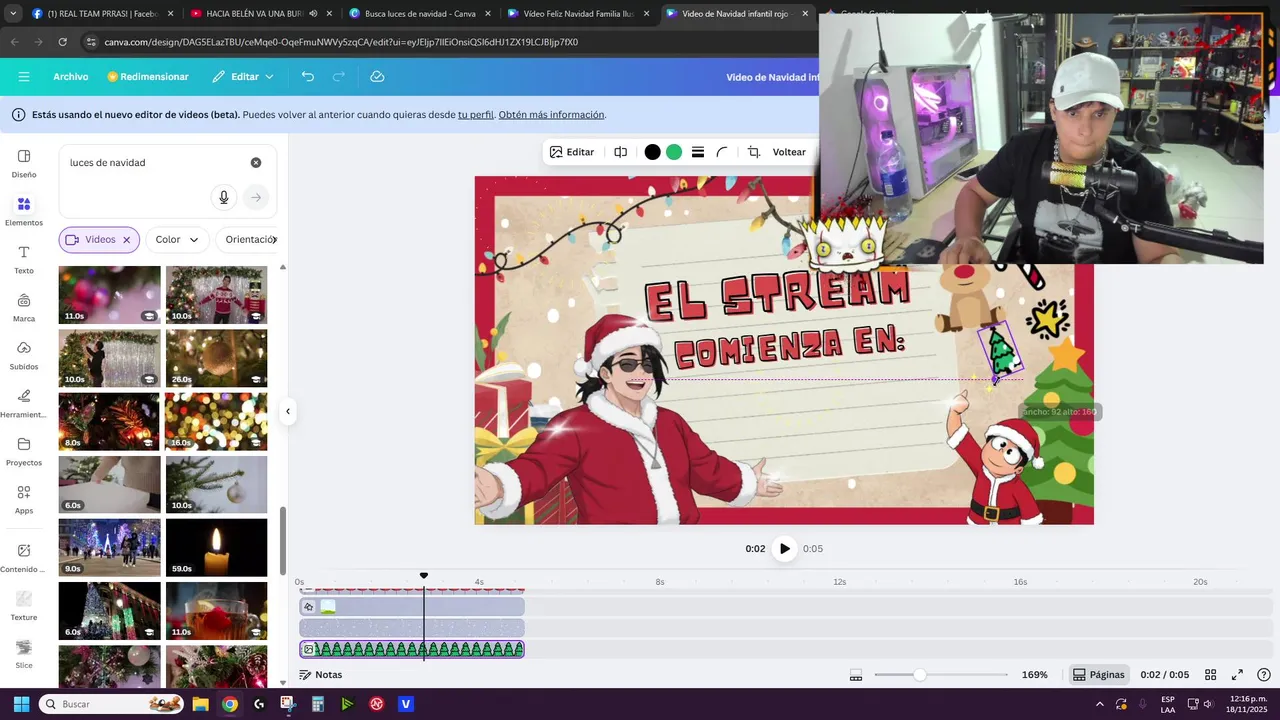Open the help question mark
The height and width of the screenshot is (720, 1280).
tap(1264, 675)
